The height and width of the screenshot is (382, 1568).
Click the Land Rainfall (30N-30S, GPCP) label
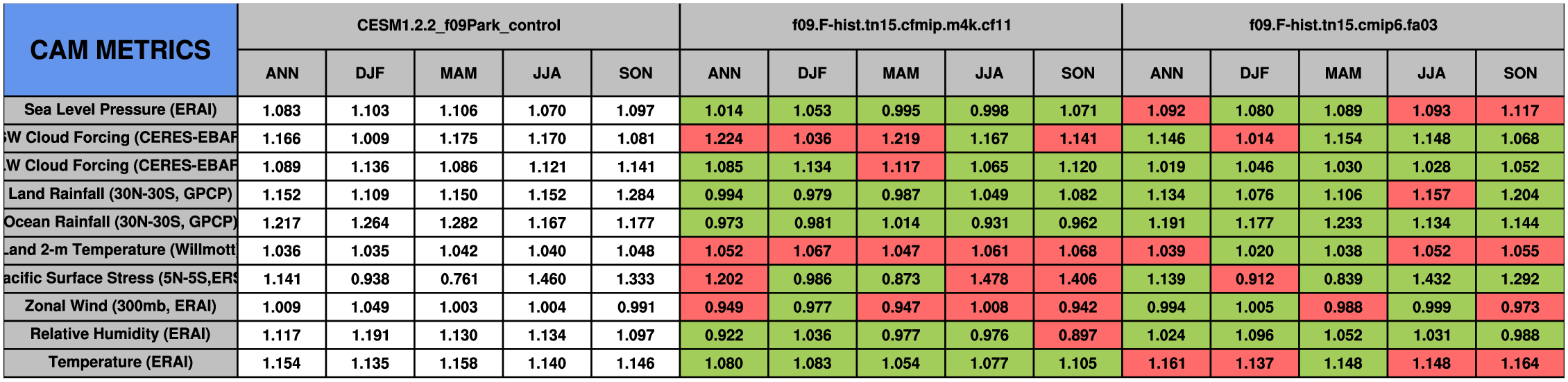click(x=121, y=194)
